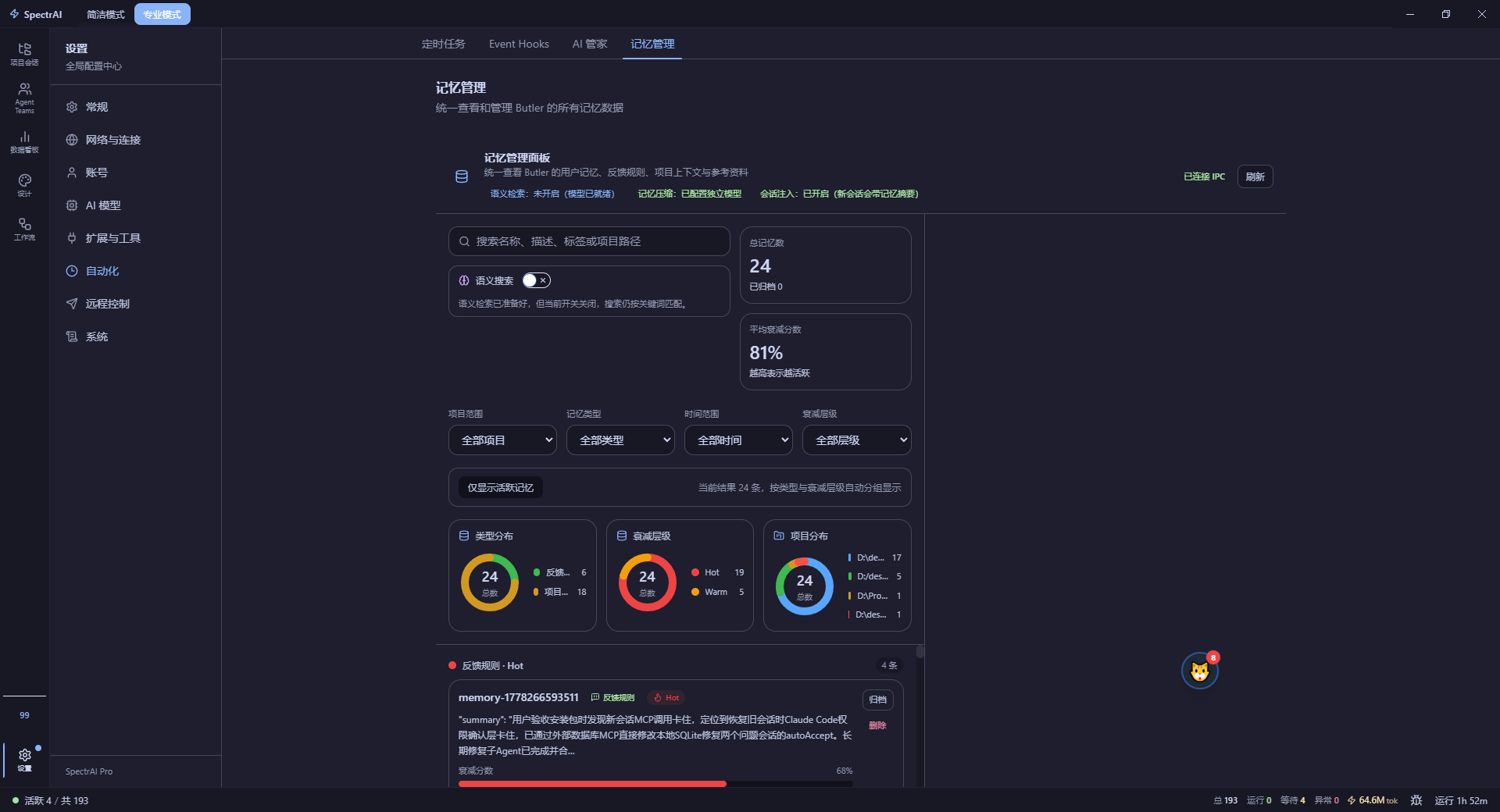Click the Hot 19 legend entry
The width and height of the screenshot is (1500, 812).
pyautogui.click(x=717, y=572)
